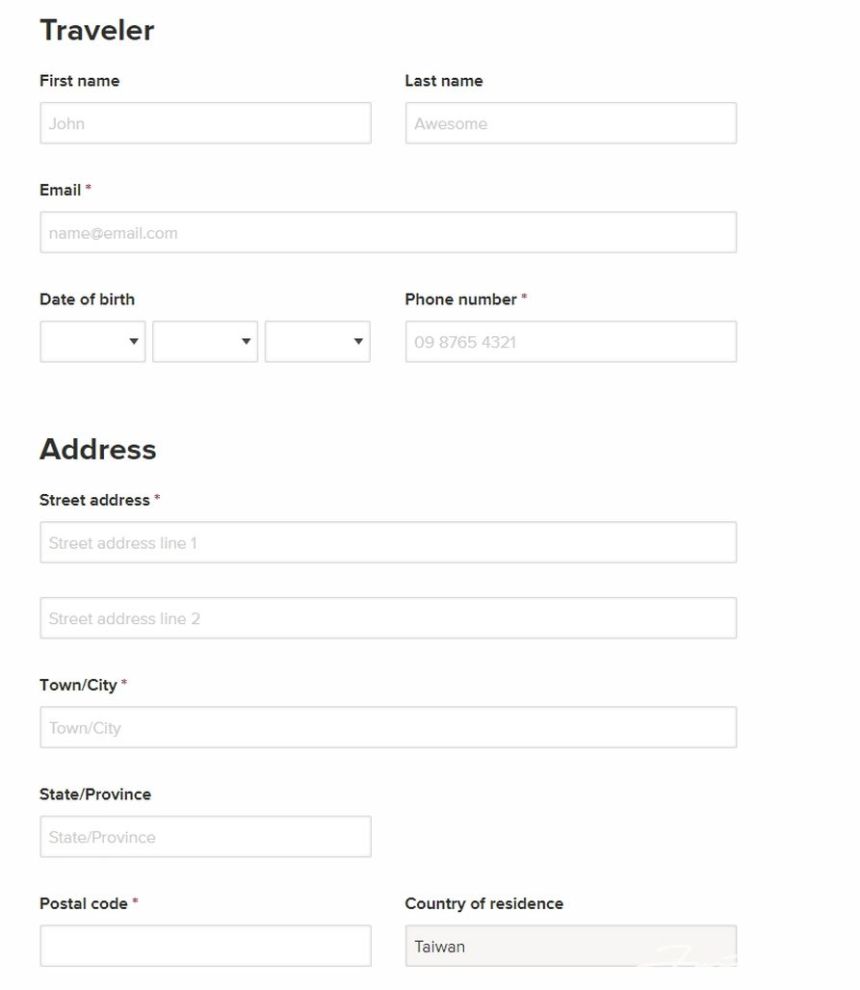The height and width of the screenshot is (990, 860).
Task: Expand the middle Date of birth dropdown
Action: coord(205,341)
